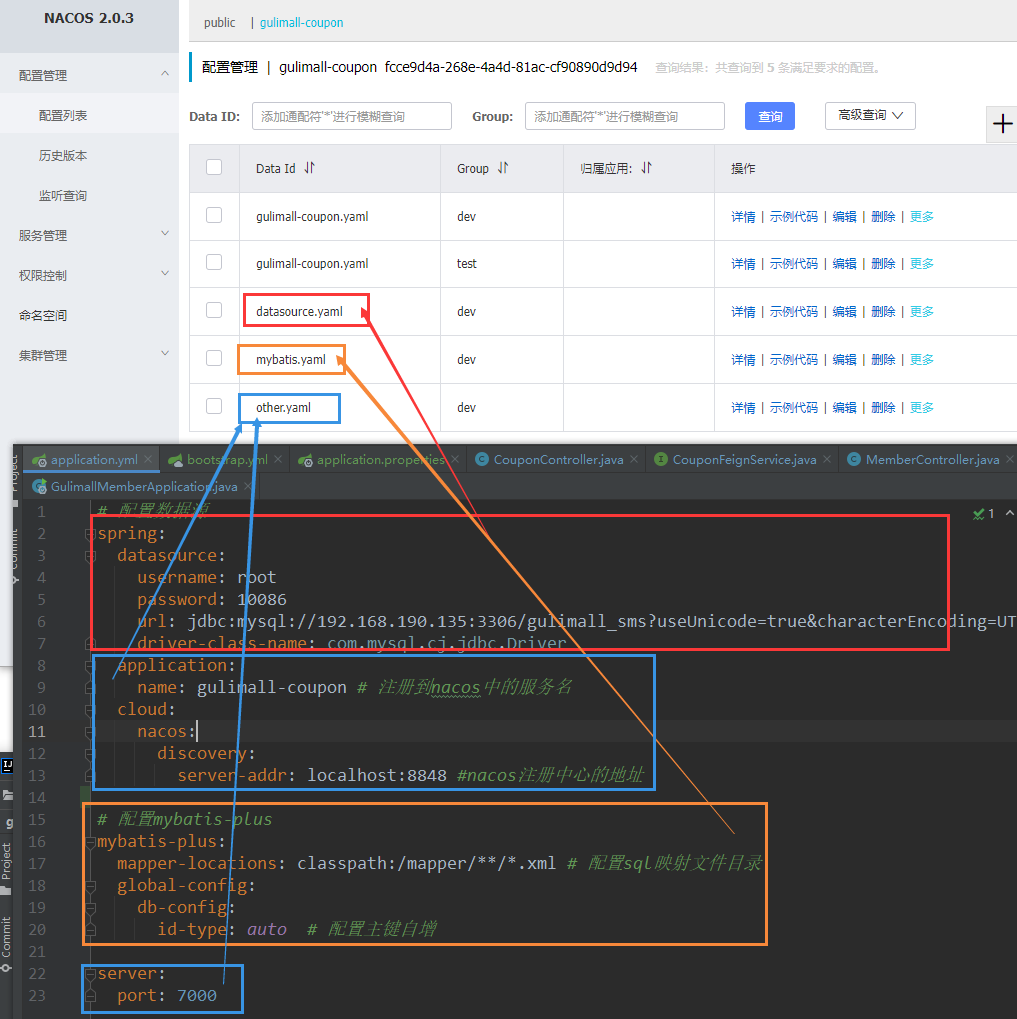Sort by 归属应用 column

coord(646,168)
